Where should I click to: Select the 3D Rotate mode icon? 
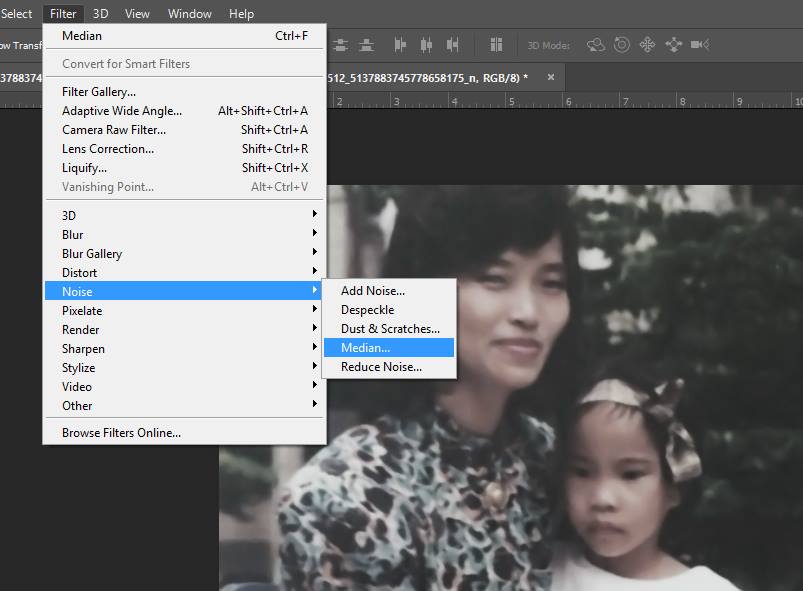point(596,45)
